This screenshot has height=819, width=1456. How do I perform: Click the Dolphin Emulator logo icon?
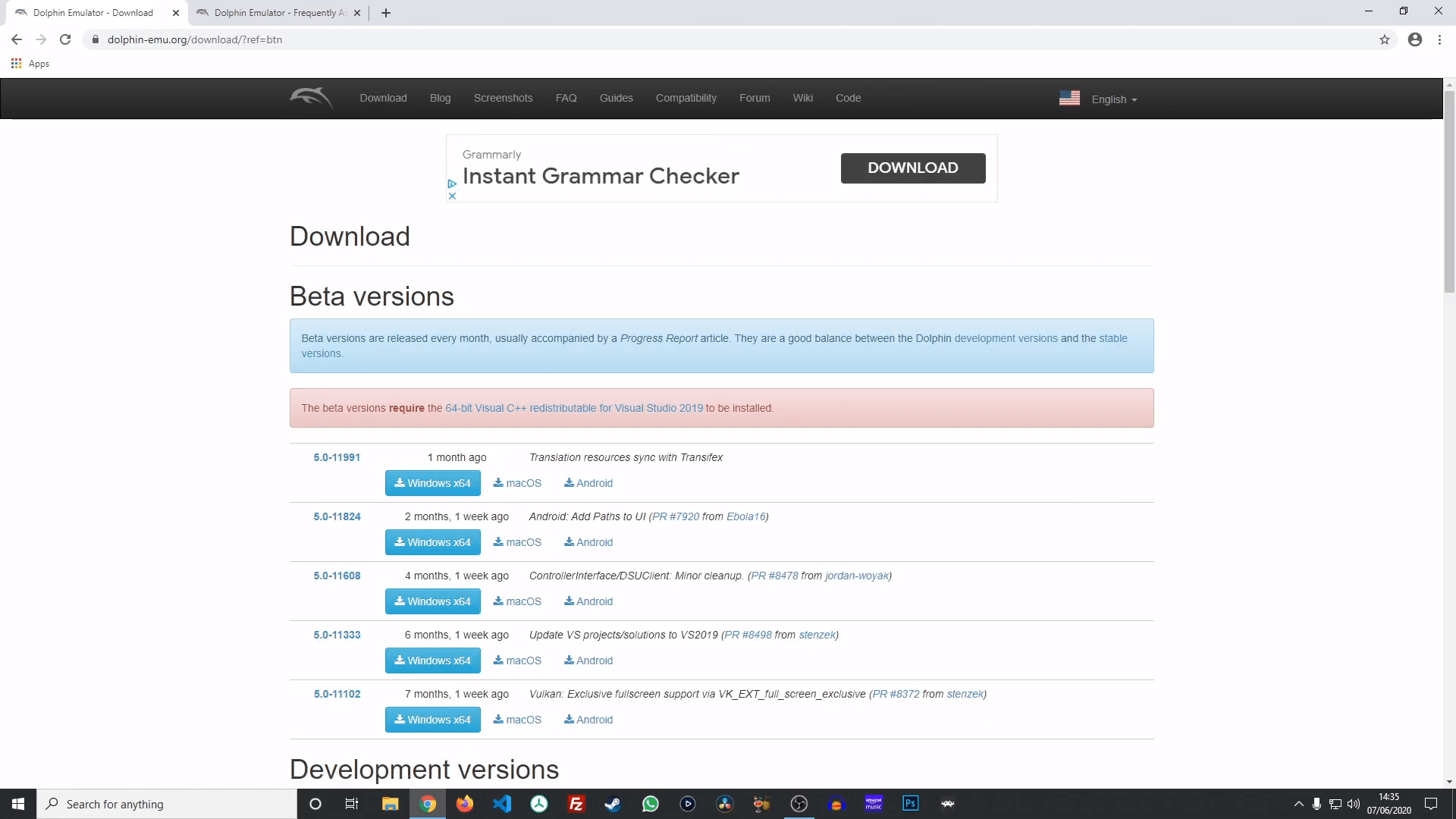pos(311,97)
